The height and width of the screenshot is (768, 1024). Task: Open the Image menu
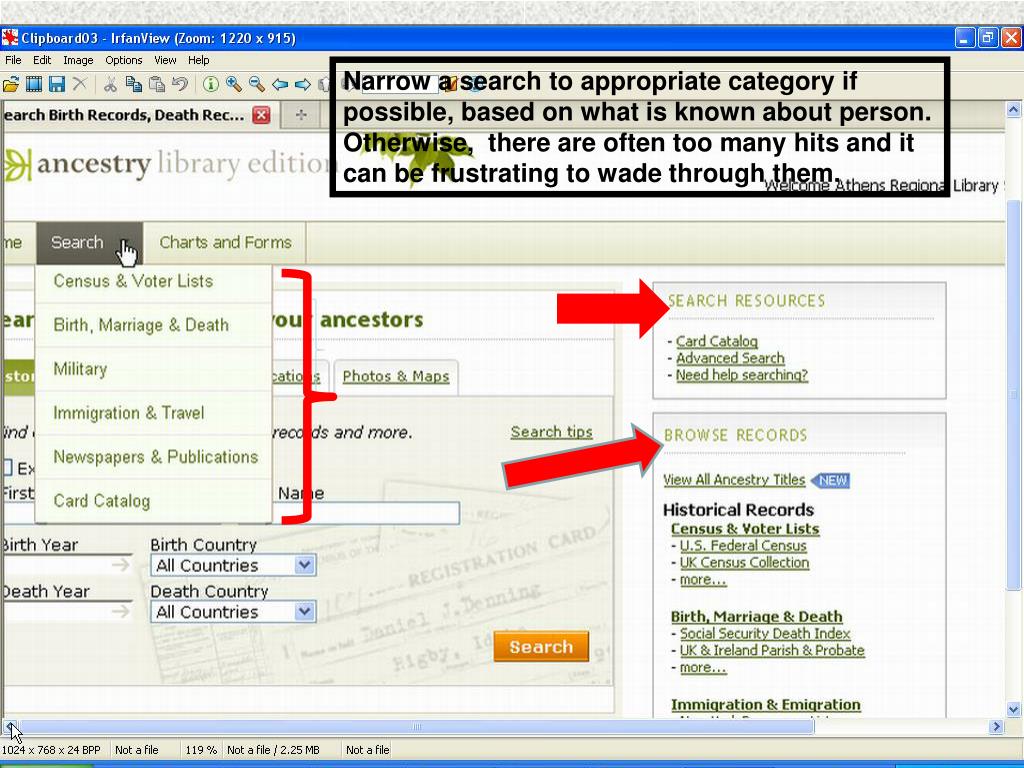pyautogui.click(x=78, y=60)
